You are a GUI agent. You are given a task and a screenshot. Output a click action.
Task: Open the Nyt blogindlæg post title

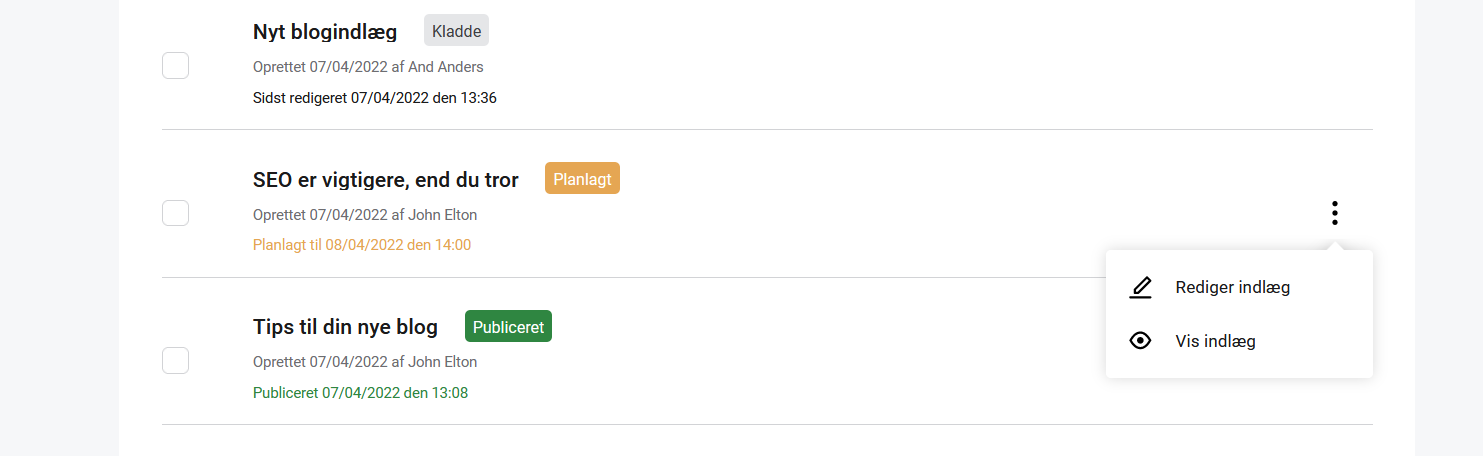[325, 32]
